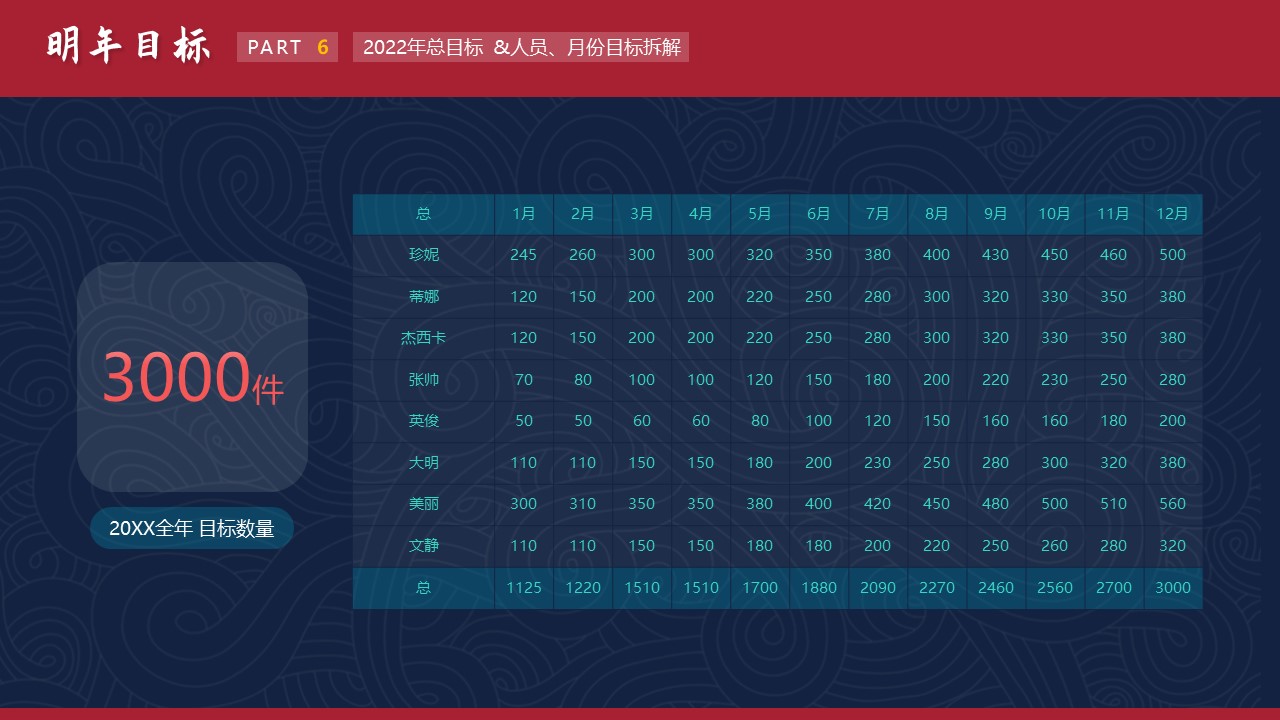
Task: Click the 10月 column header
Action: (1055, 213)
